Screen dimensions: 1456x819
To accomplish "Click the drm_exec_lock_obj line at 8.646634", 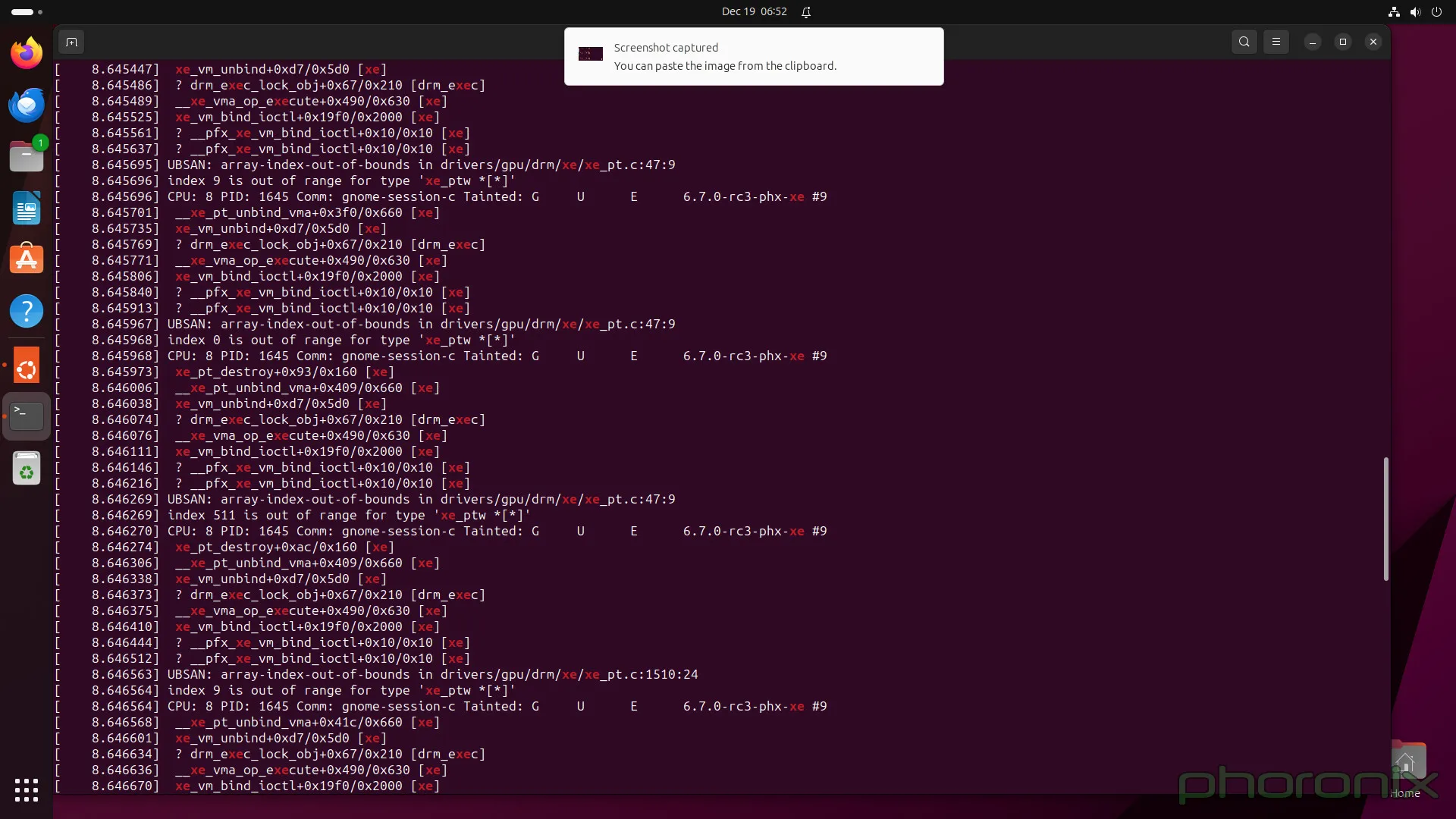I will coord(270,754).
